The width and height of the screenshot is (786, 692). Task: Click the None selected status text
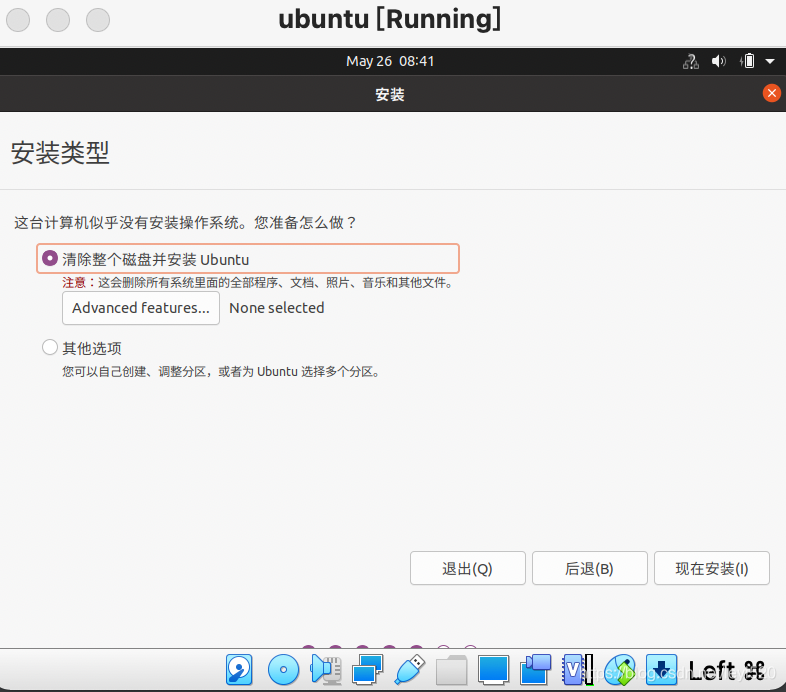click(x=277, y=308)
